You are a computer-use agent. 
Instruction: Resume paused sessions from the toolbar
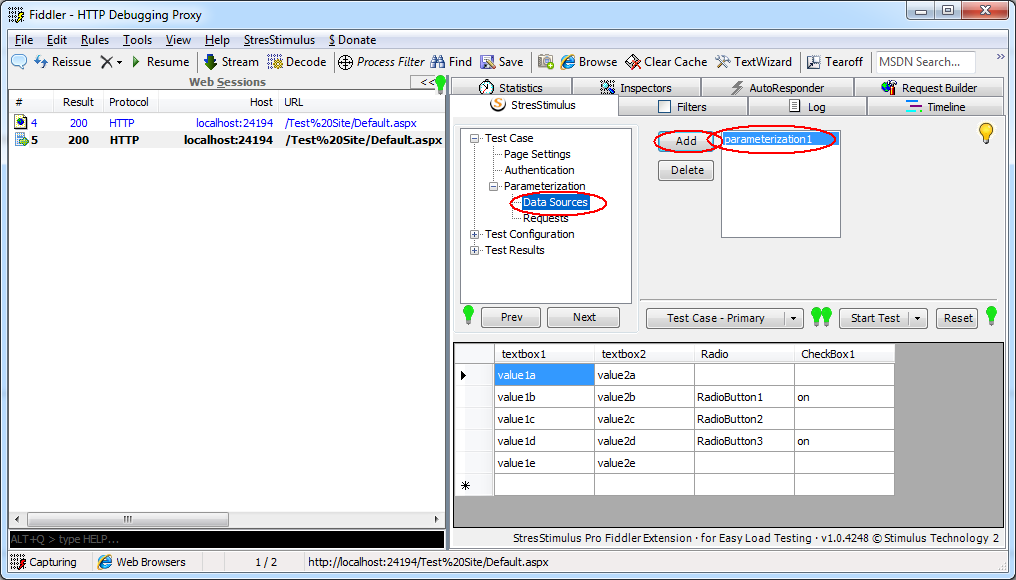pyautogui.click(x=160, y=62)
